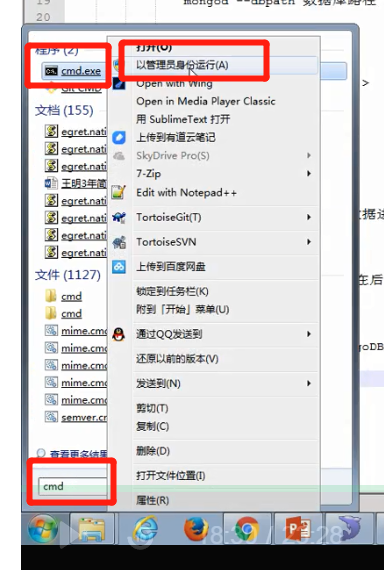Launch Internet Explorer from the taskbar
384x570 pixels.
(x=145, y=529)
